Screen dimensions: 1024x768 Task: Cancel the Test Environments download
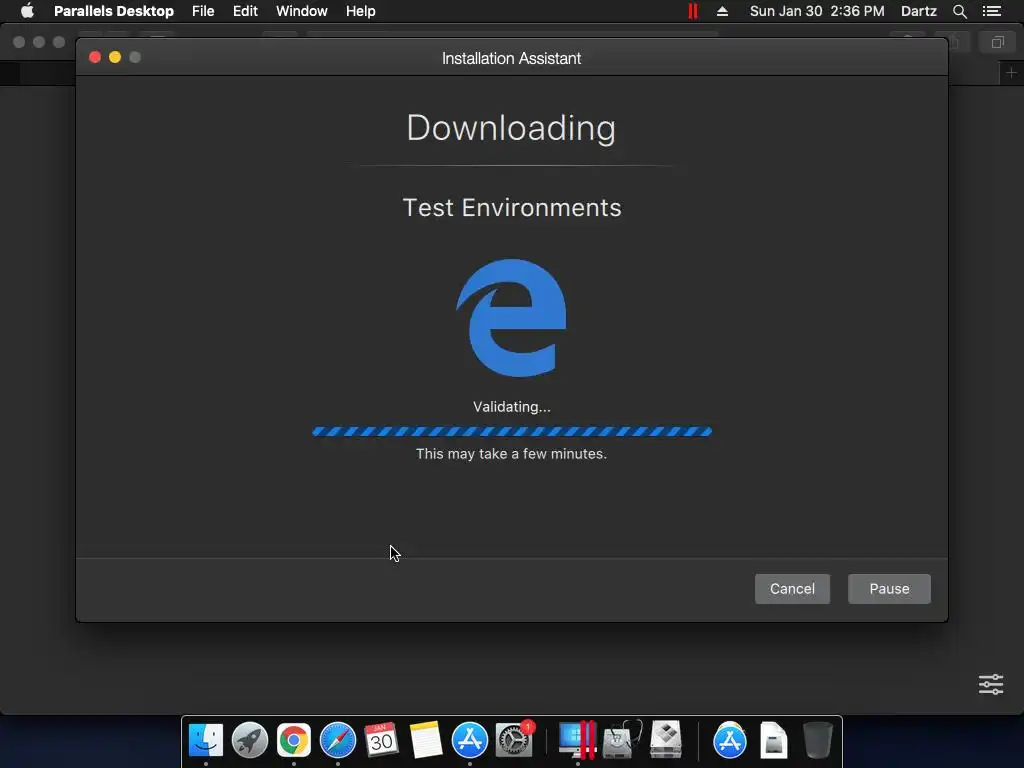coord(792,588)
